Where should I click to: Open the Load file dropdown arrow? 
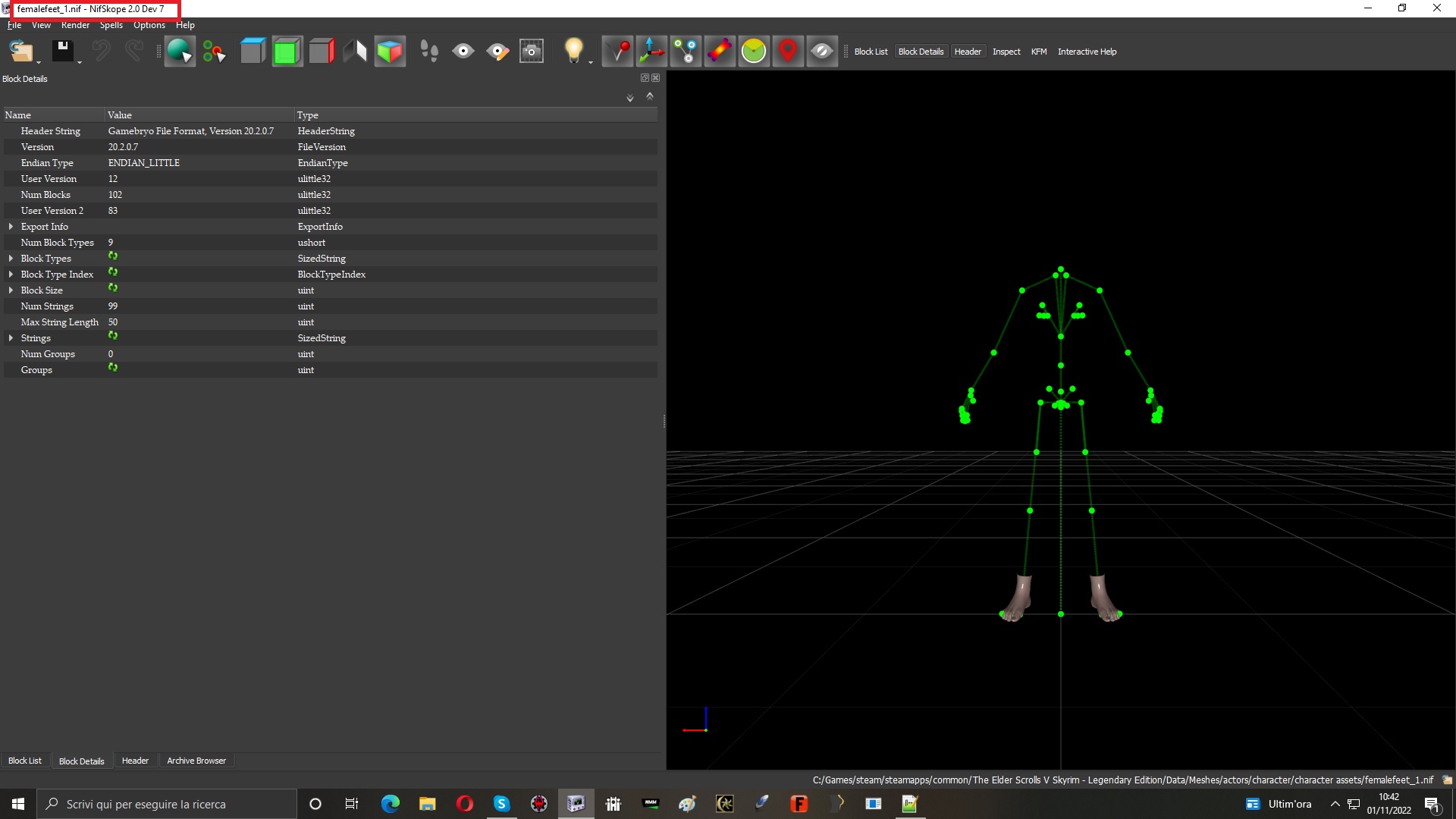tap(39, 62)
